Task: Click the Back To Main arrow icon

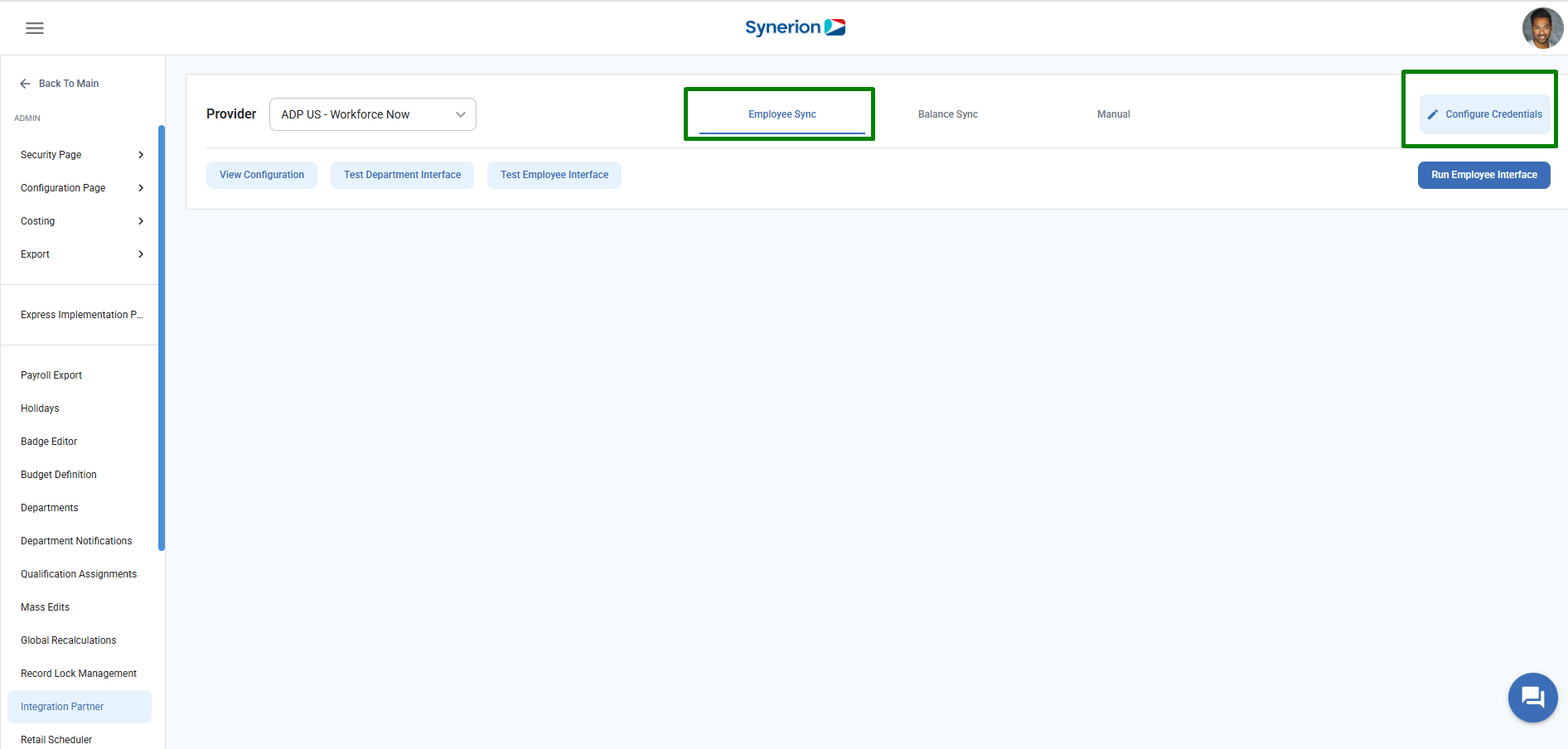Action: 25,84
